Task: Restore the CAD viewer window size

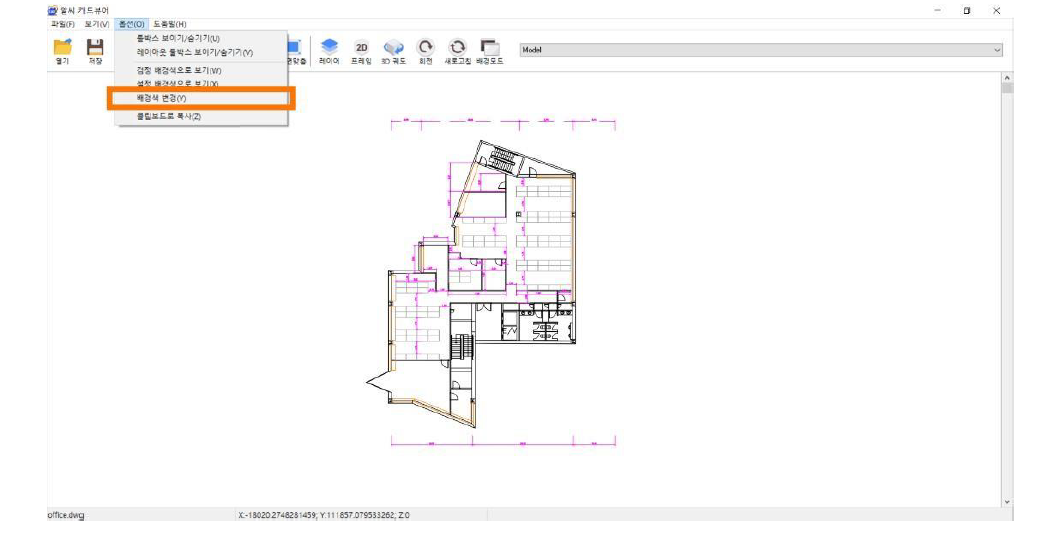Action: point(967,11)
